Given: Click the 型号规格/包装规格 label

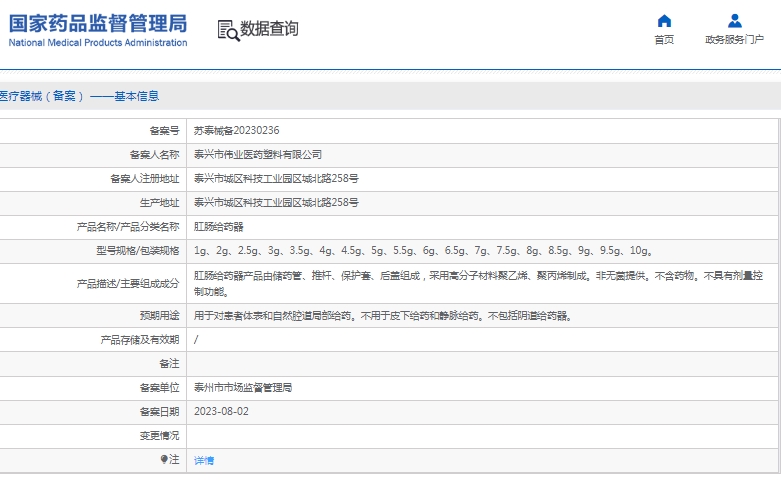Looking at the screenshot, I should pyautogui.click(x=137, y=251).
